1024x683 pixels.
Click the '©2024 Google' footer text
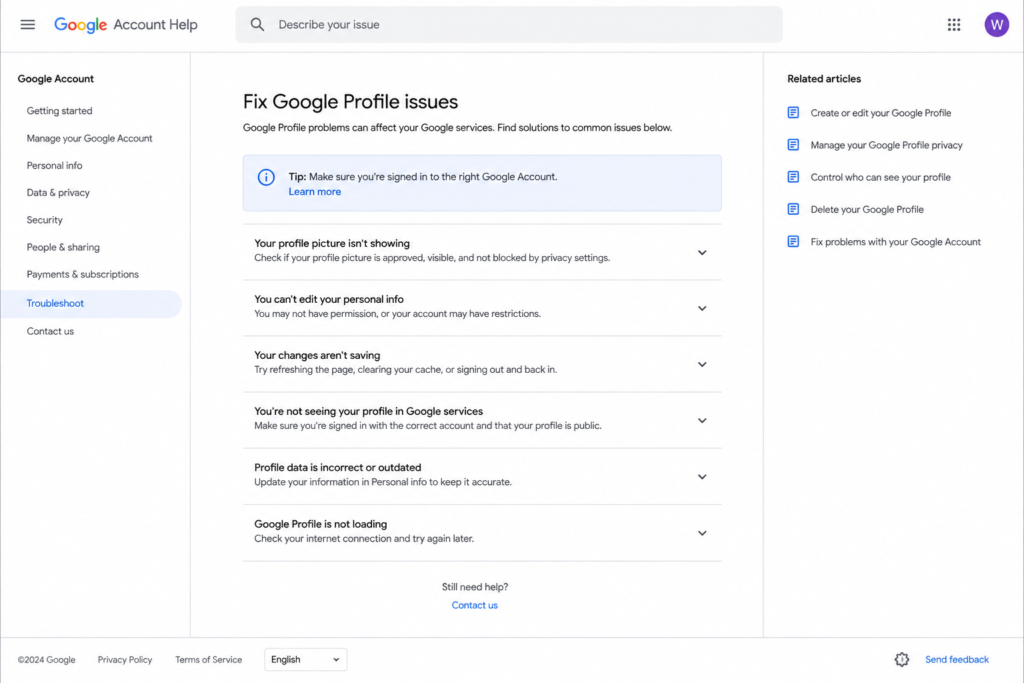point(46,659)
